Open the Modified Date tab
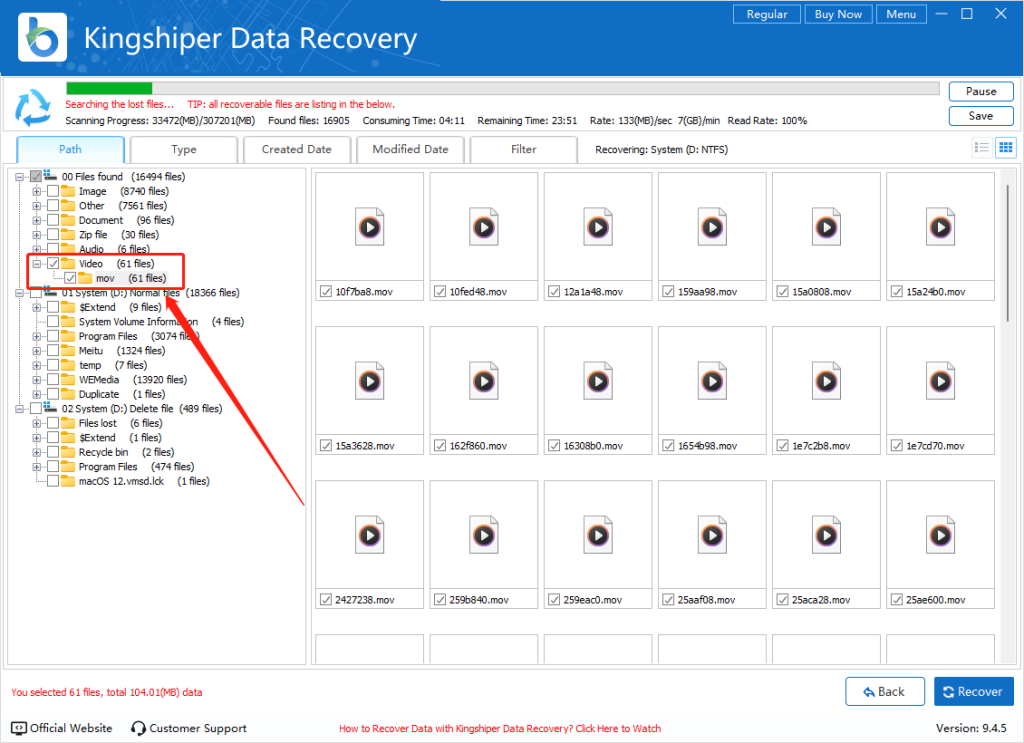The width and height of the screenshot is (1024, 743). tap(410, 150)
